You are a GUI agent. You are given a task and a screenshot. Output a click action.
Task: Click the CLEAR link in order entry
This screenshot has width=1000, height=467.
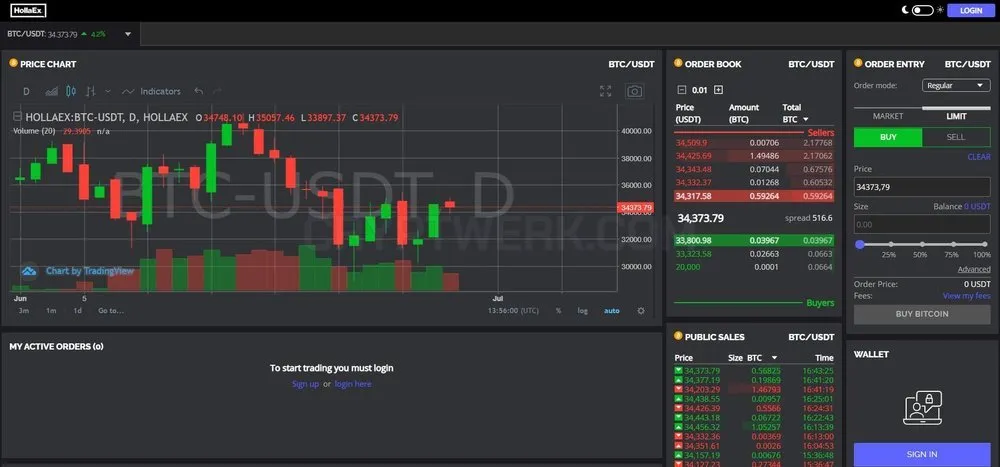[x=979, y=157]
